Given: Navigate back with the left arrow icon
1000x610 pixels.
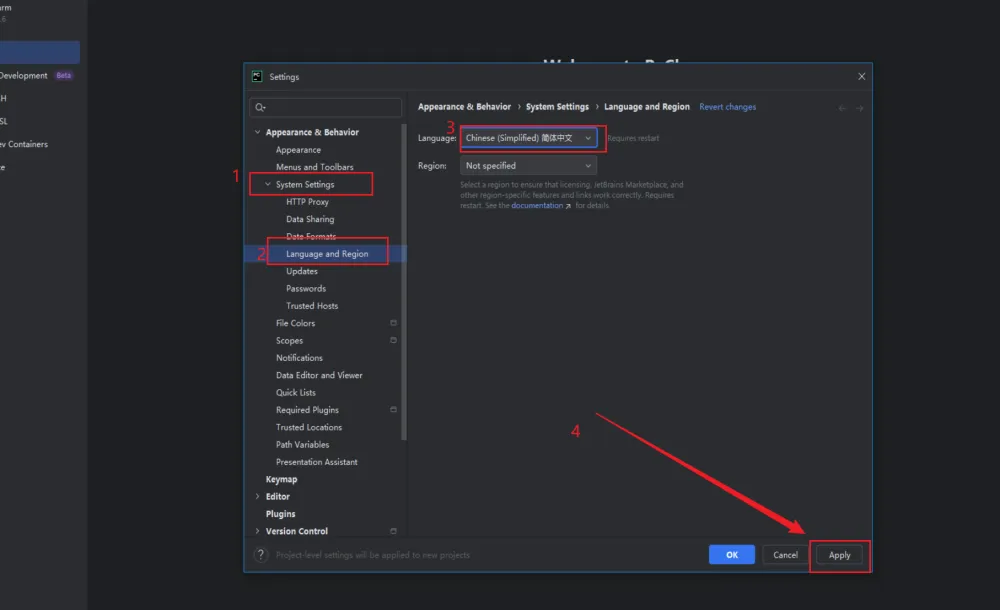Looking at the screenshot, I should tap(842, 108).
